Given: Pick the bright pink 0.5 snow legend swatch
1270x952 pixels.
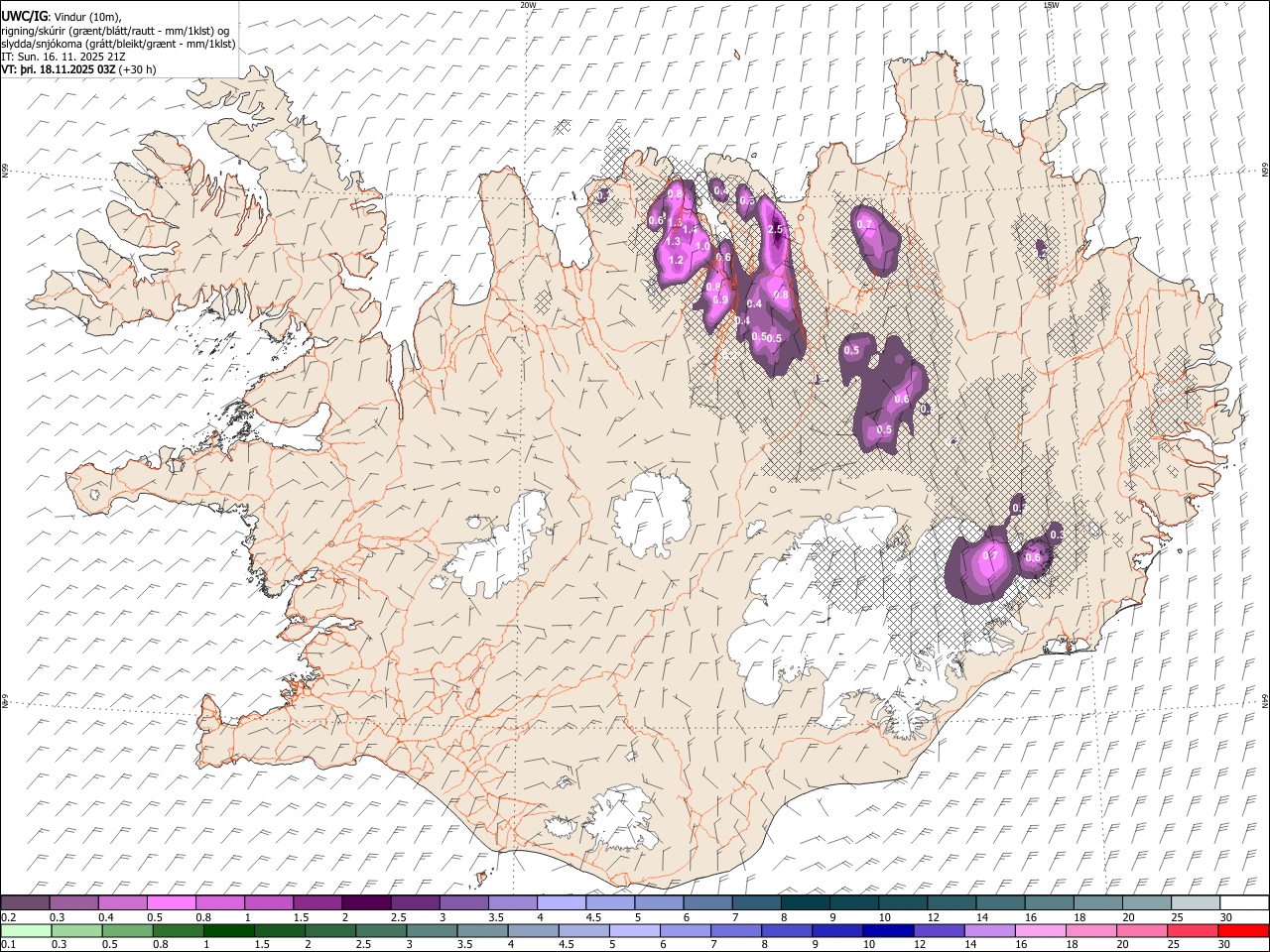Looking at the screenshot, I should click(x=172, y=903).
